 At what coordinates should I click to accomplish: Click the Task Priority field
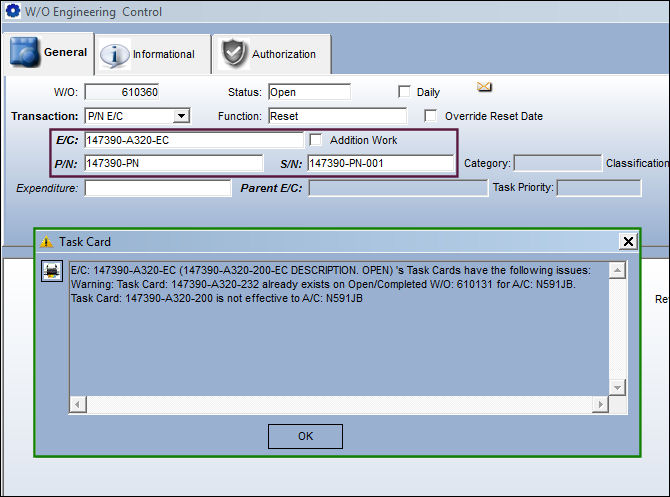599,188
